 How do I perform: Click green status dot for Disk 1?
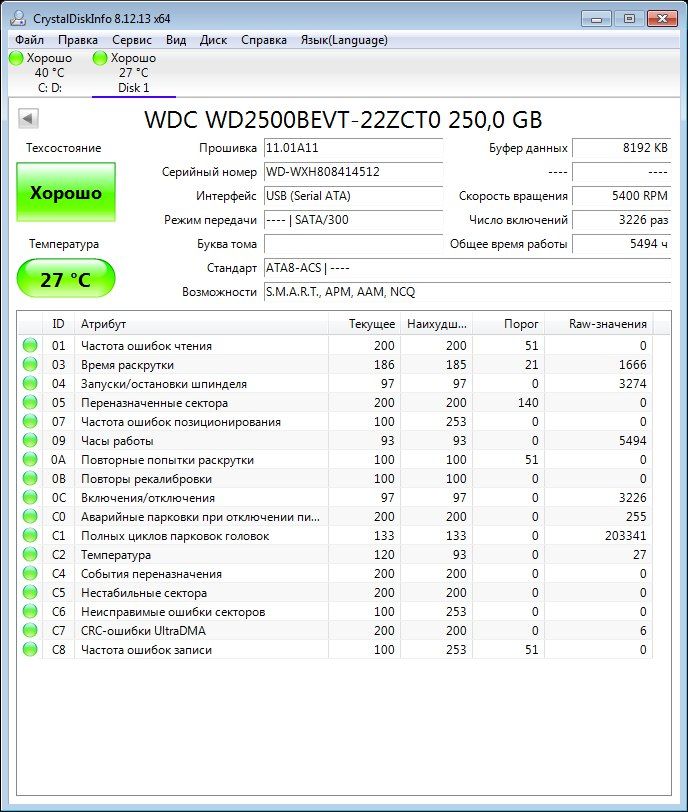(100, 58)
